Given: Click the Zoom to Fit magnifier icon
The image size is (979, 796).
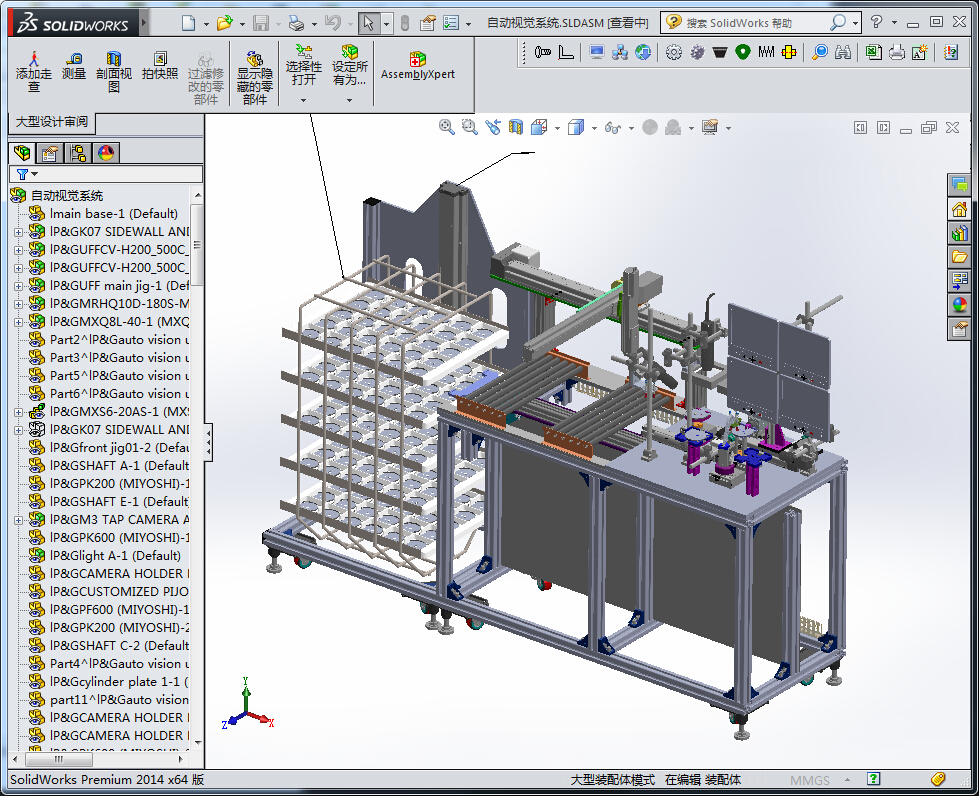Looking at the screenshot, I should pyautogui.click(x=446, y=127).
